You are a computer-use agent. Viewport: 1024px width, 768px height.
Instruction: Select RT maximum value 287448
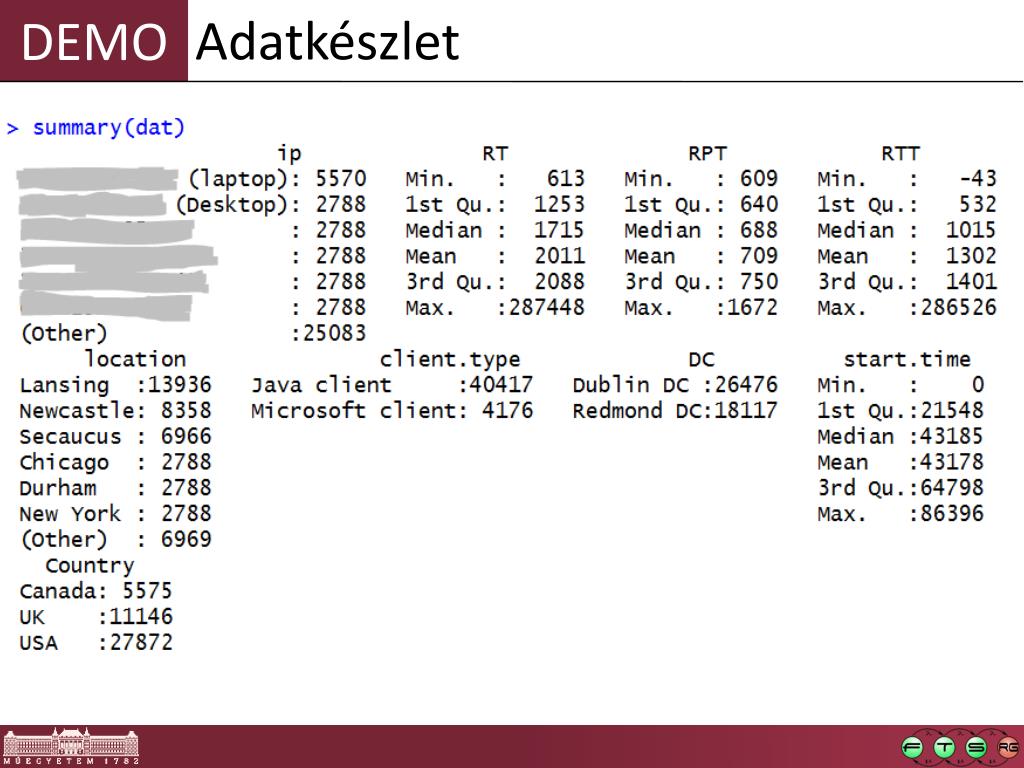pos(547,307)
